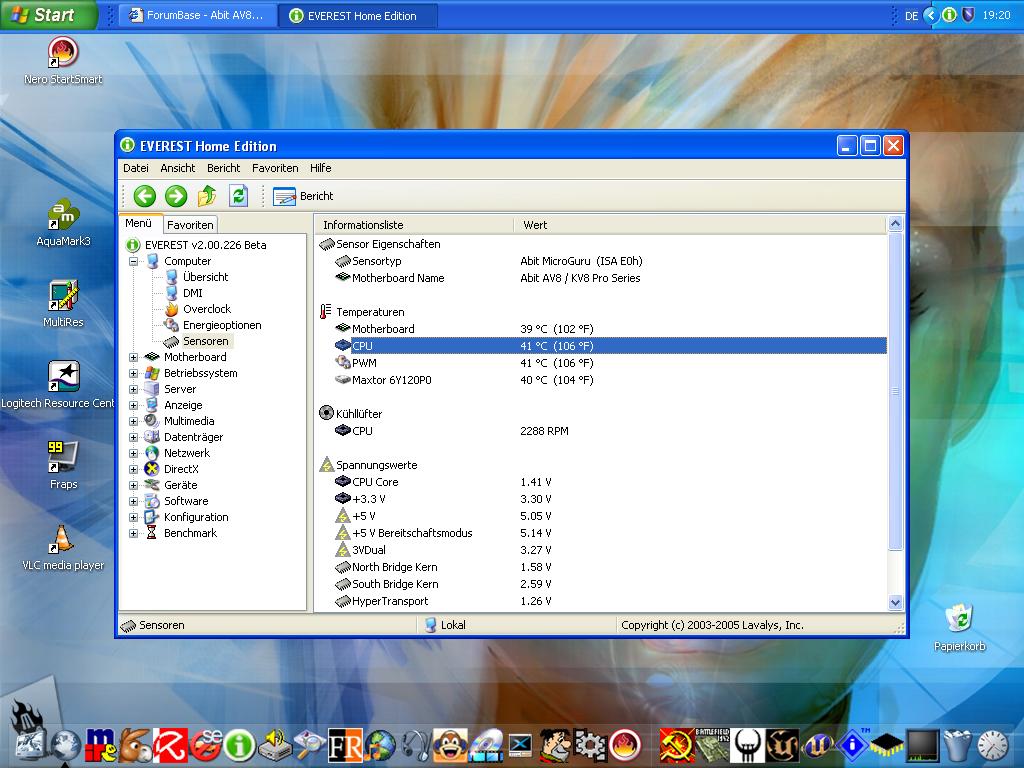Open the Bericht report toolbar button

(x=303, y=196)
